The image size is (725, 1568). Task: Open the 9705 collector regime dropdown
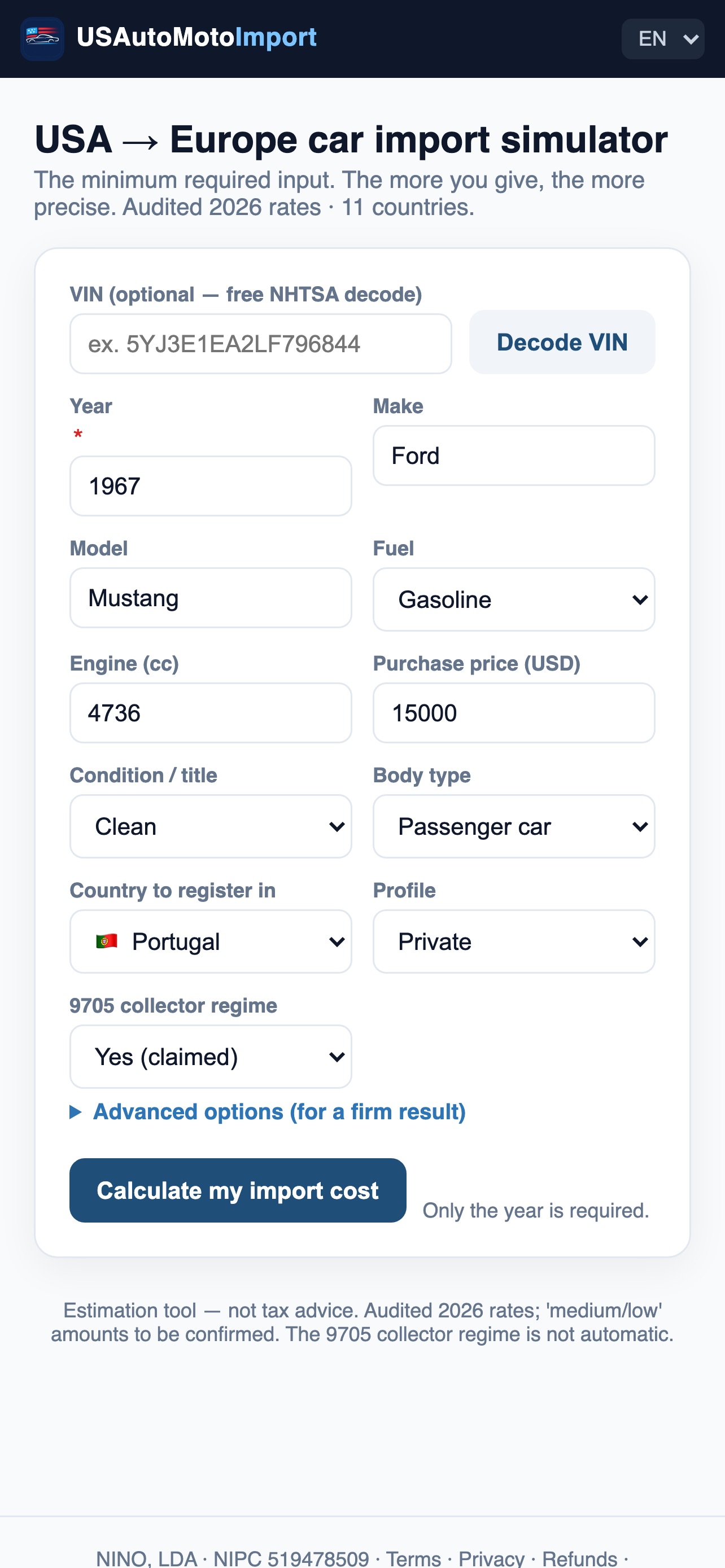(211, 1057)
